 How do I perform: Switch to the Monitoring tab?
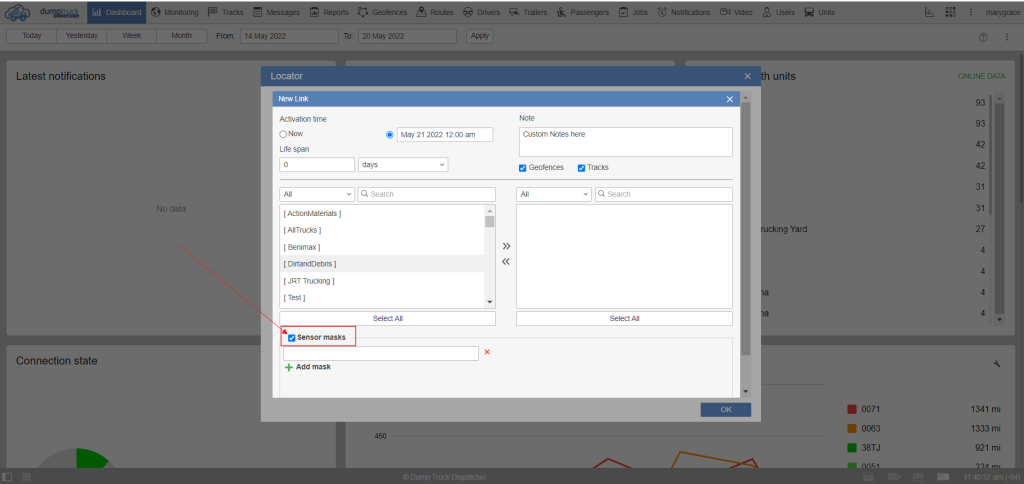click(x=175, y=12)
